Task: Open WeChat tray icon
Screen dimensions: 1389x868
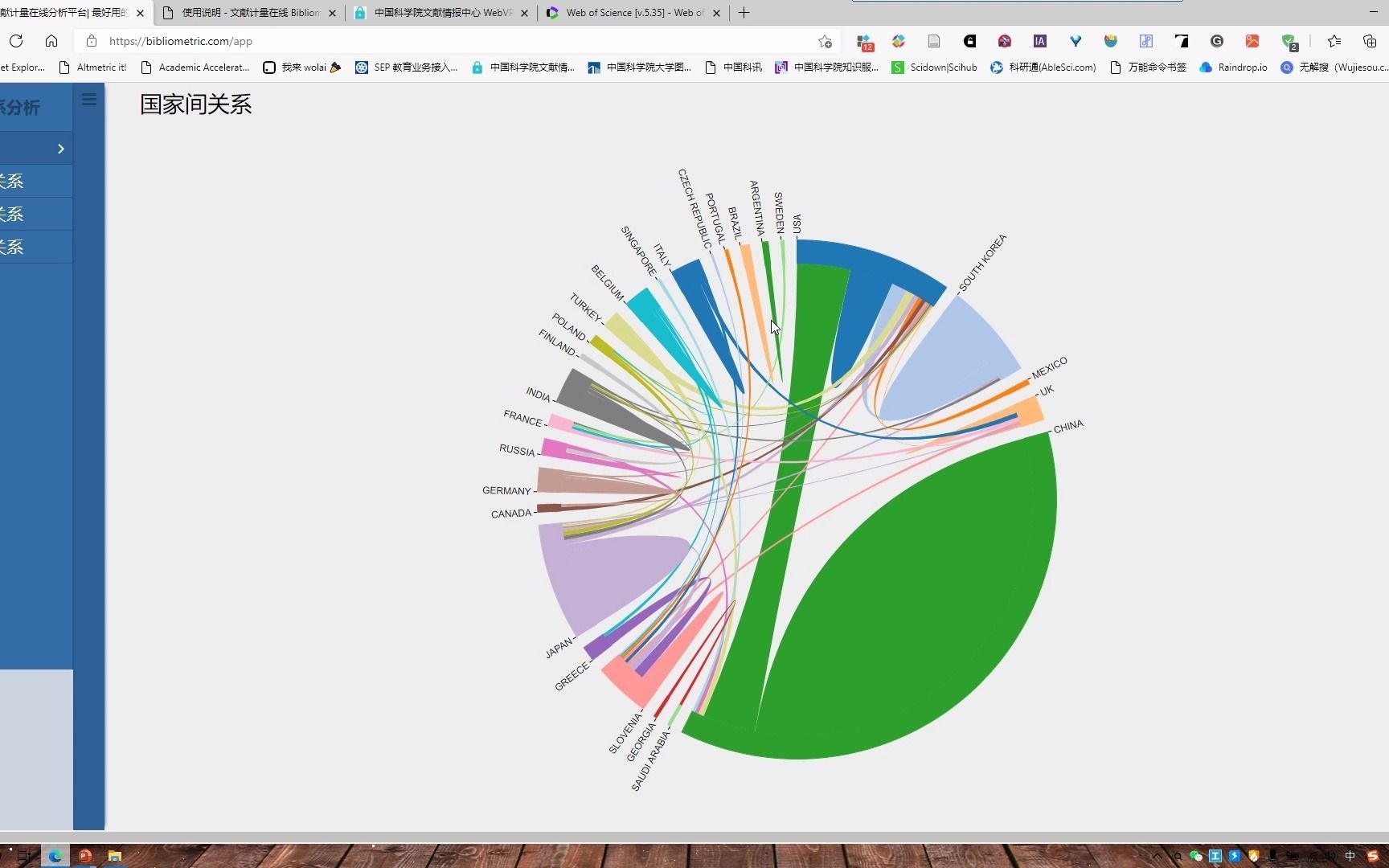Action: point(1196,856)
